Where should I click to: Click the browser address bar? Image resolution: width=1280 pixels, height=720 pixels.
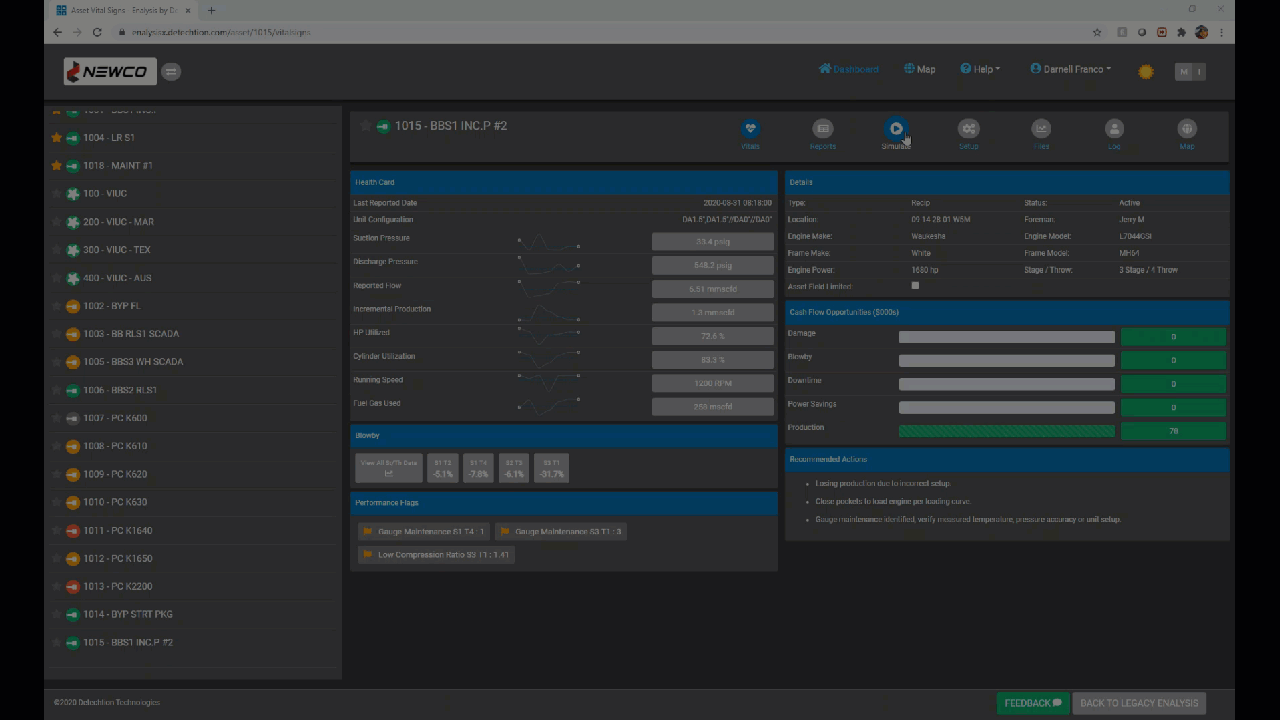pyautogui.click(x=600, y=32)
